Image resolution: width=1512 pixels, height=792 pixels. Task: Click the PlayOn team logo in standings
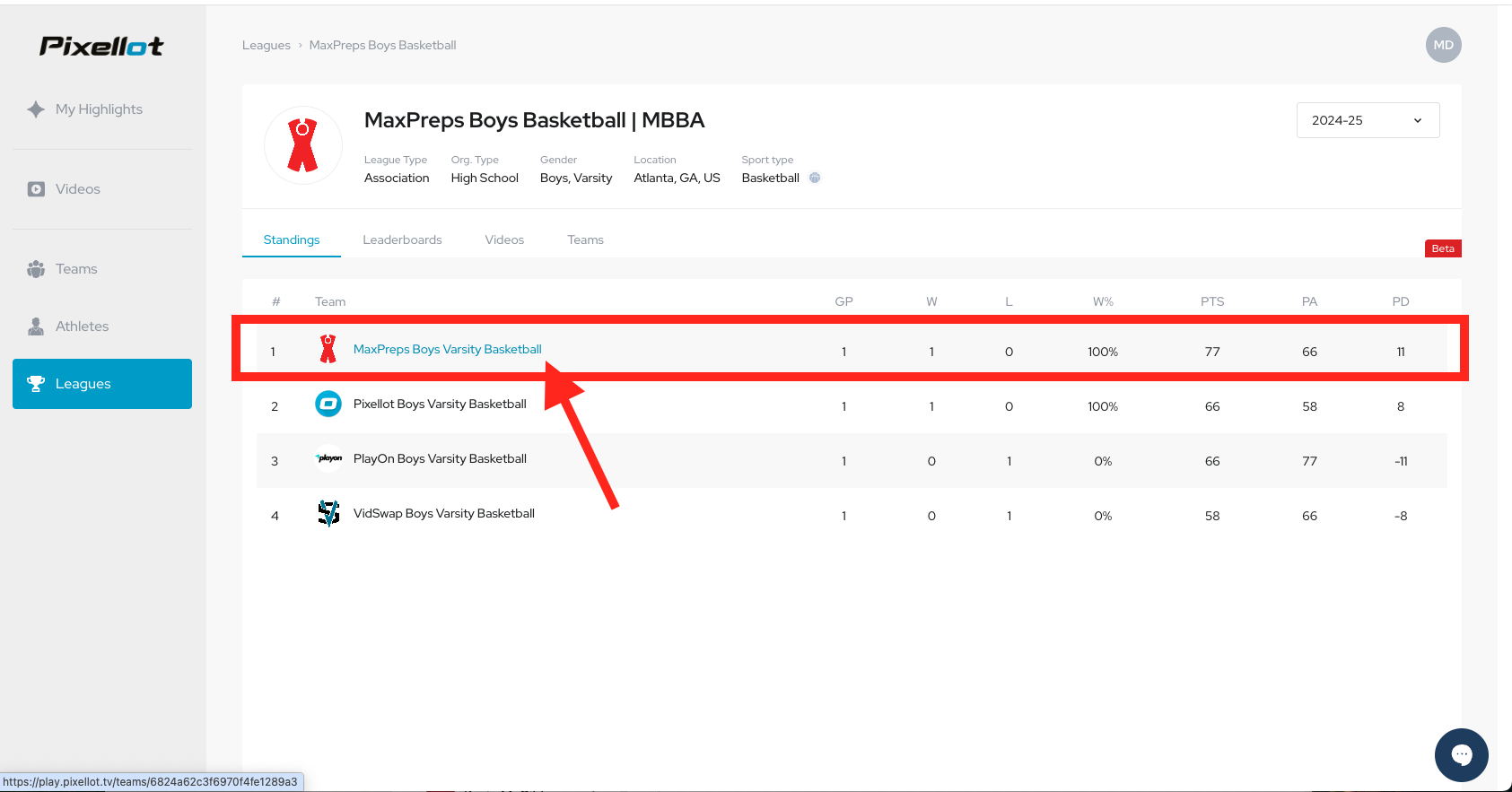click(x=328, y=458)
